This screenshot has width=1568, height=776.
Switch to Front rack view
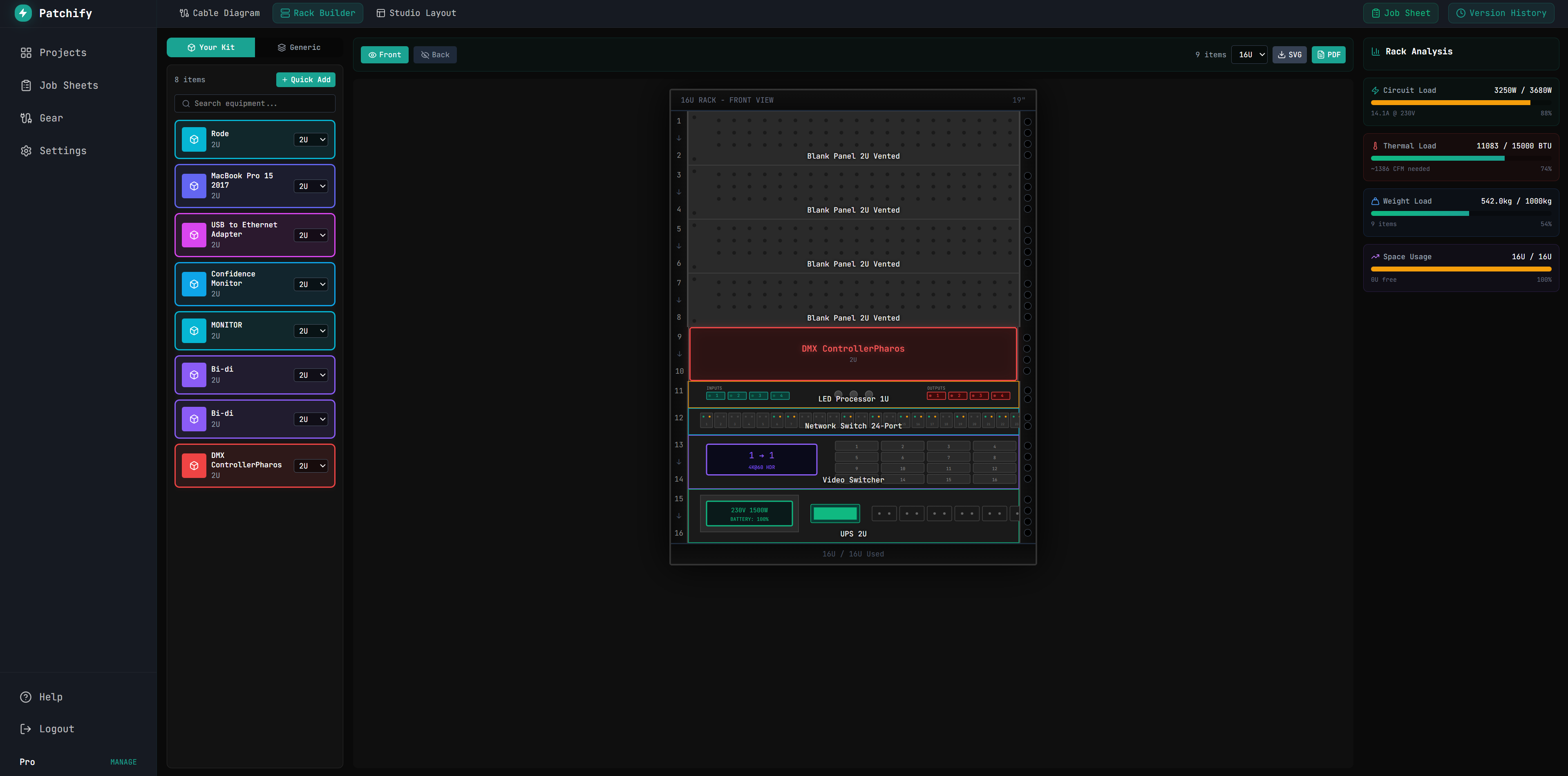tap(384, 55)
